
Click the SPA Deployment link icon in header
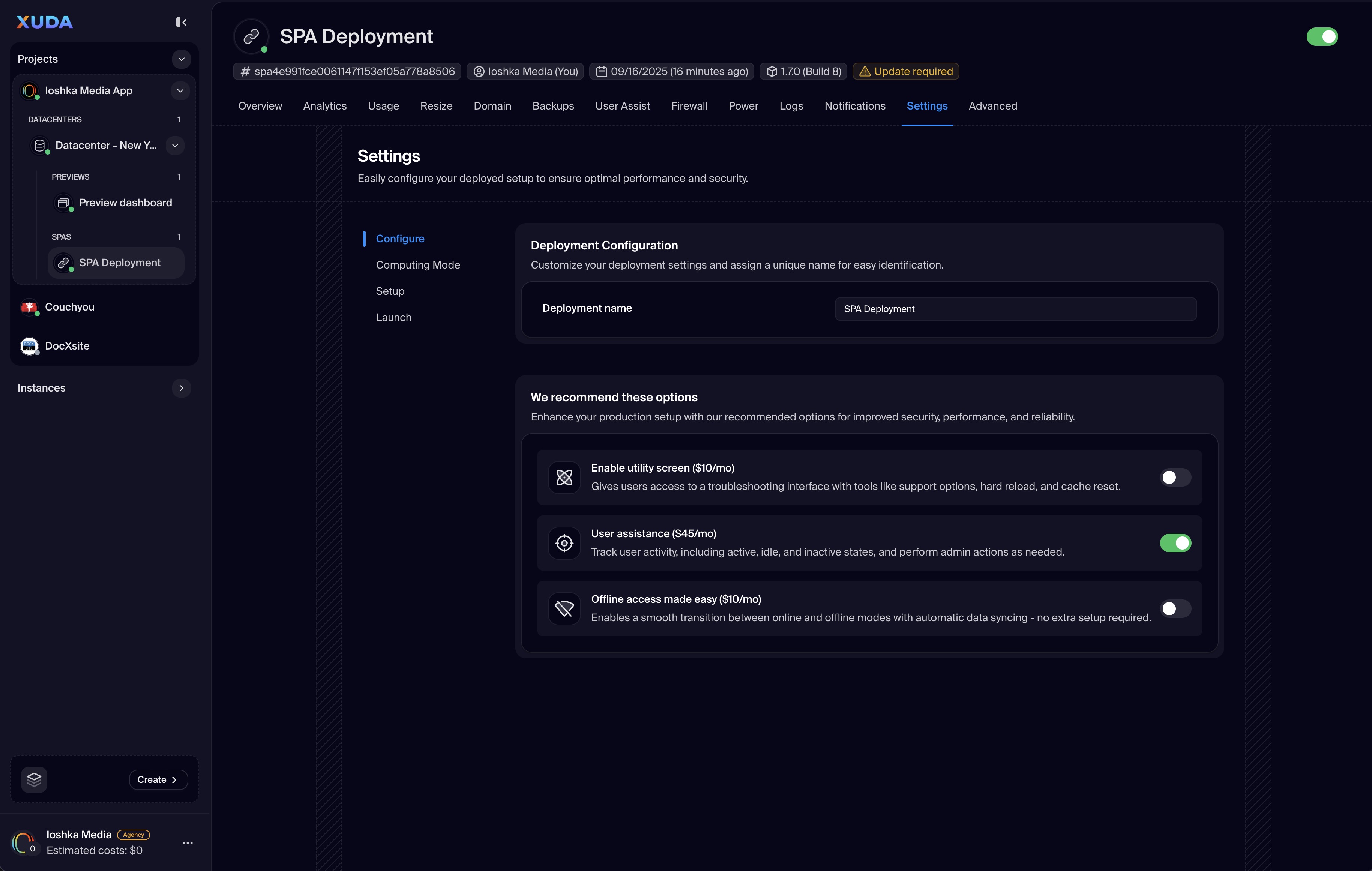coord(251,37)
